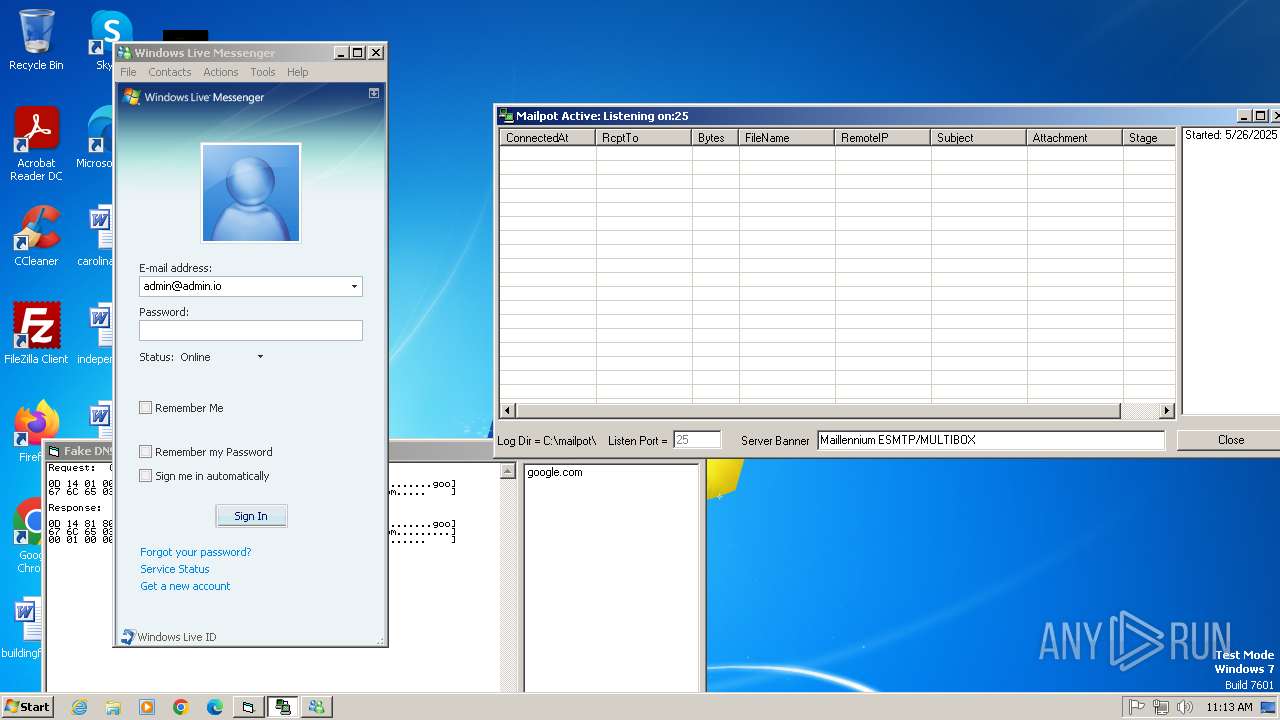Viewport: 1280px width, 720px height.
Task: Switch to Mailpot taskbar button
Action: coord(283,707)
